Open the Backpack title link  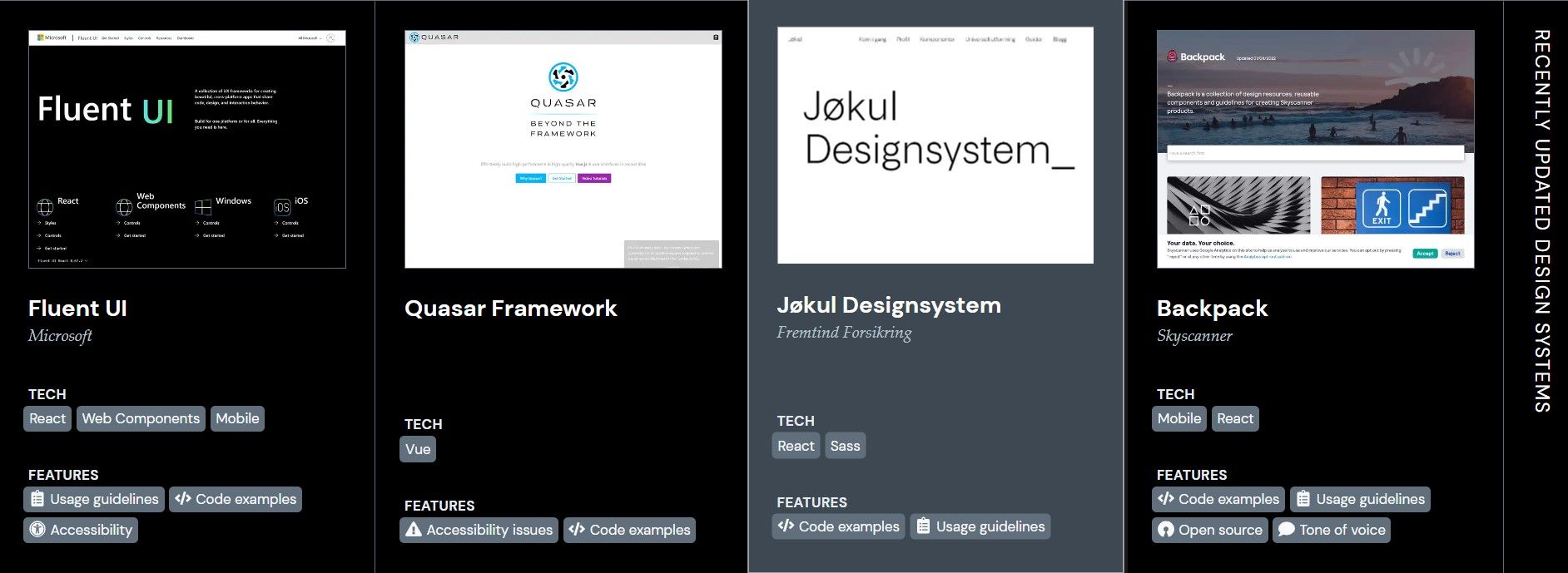1212,309
